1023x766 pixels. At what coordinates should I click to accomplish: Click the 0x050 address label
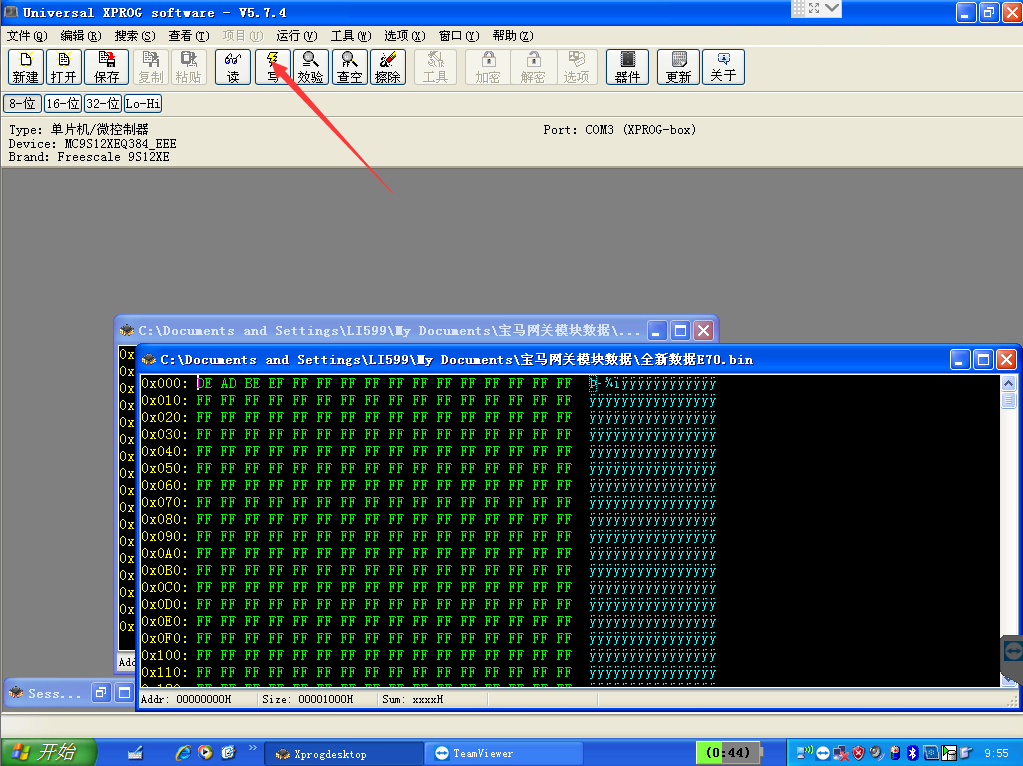164,468
